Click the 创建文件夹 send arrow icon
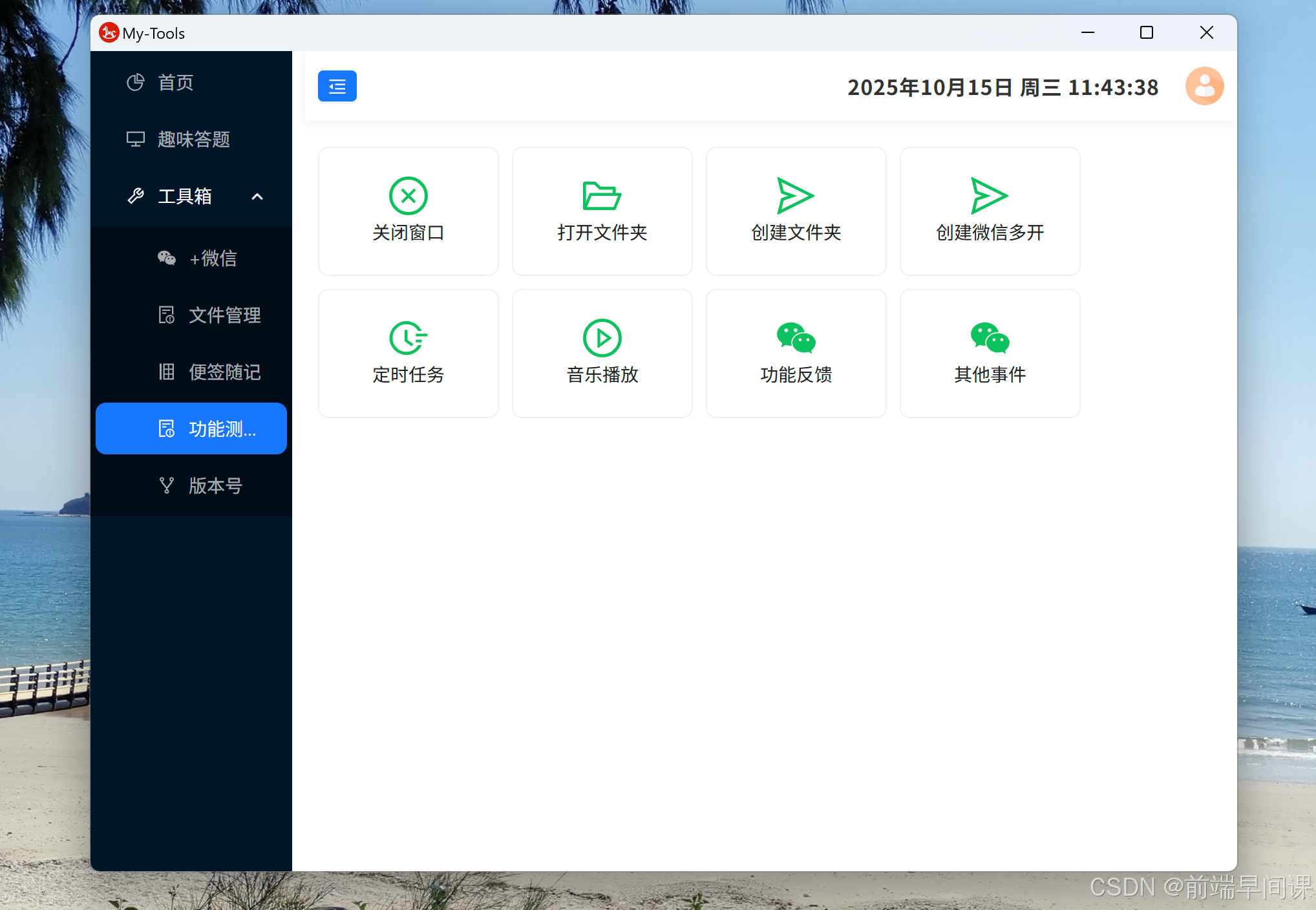 point(796,196)
